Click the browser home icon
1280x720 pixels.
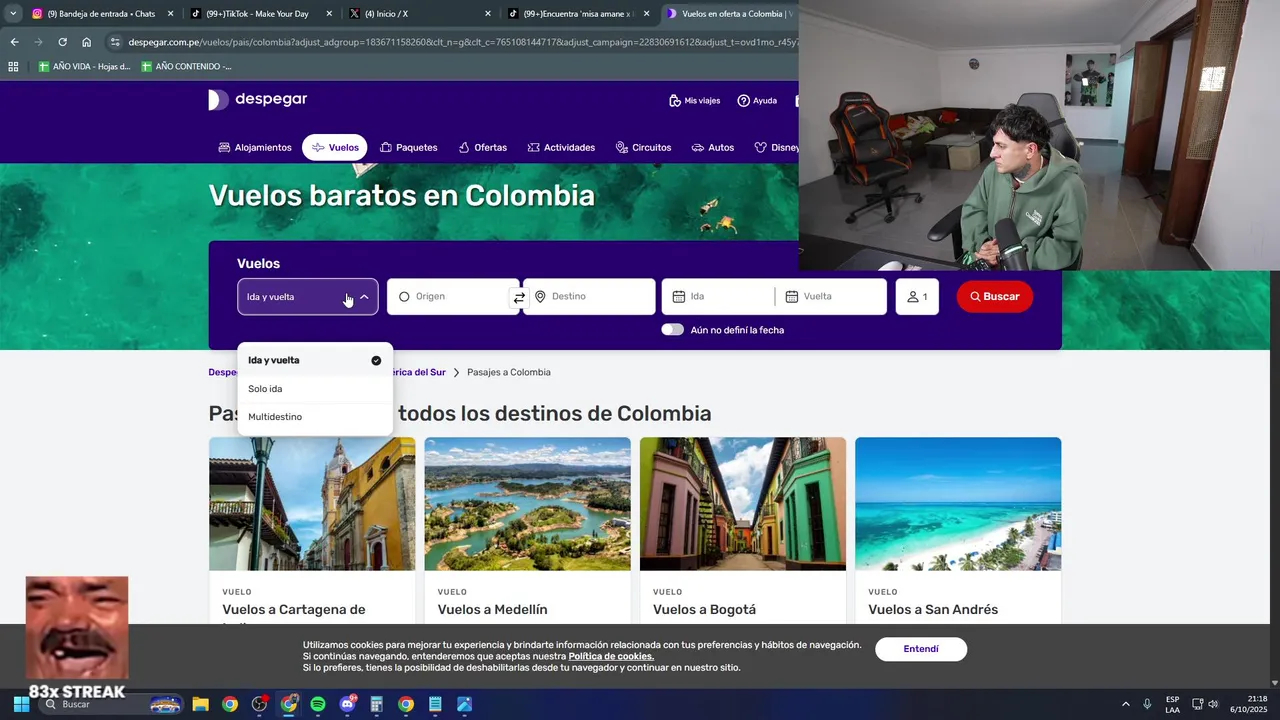86,42
